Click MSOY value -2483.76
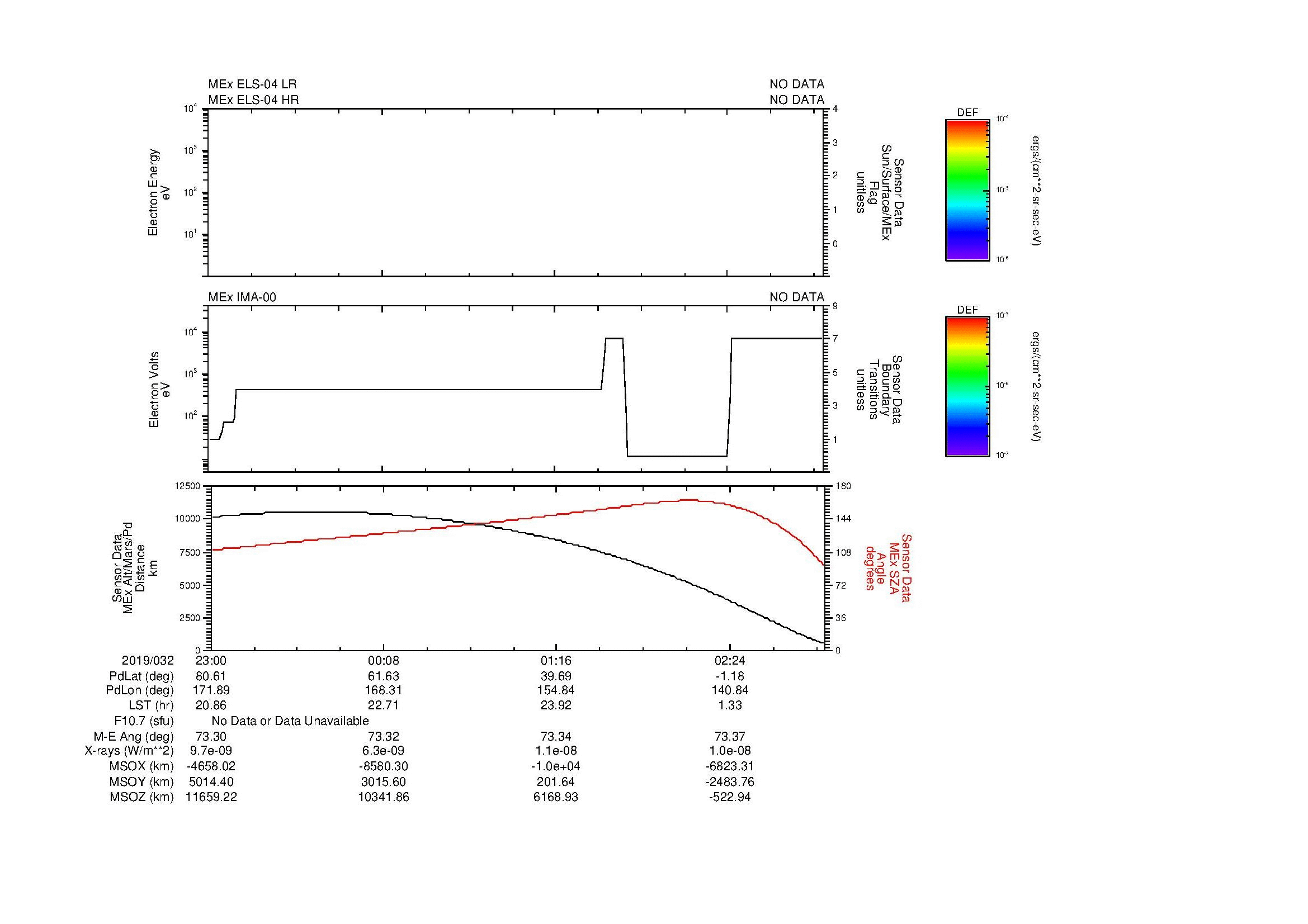The width and height of the screenshot is (1308, 924). click(x=730, y=782)
